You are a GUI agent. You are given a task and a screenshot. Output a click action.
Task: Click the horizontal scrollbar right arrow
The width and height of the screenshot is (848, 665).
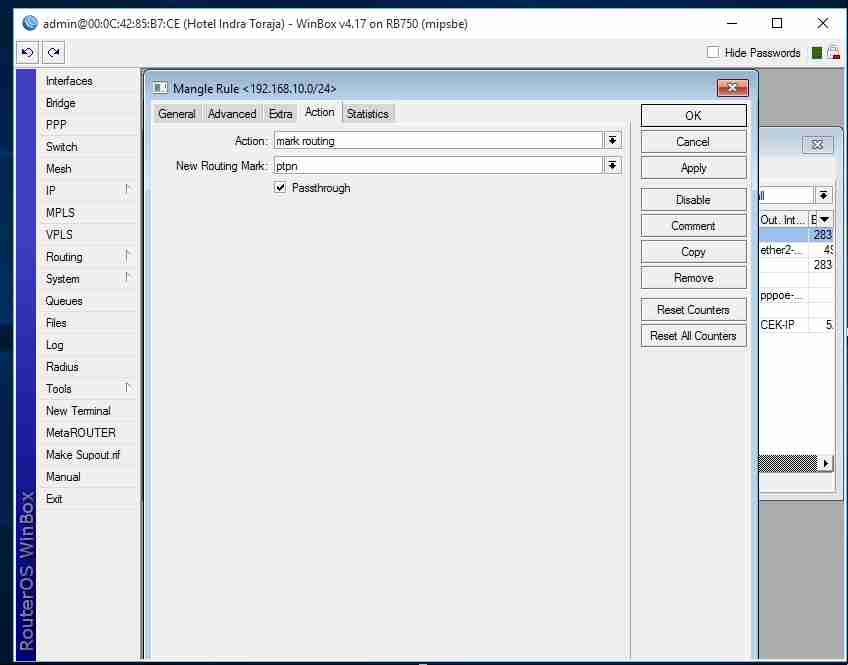coord(825,463)
